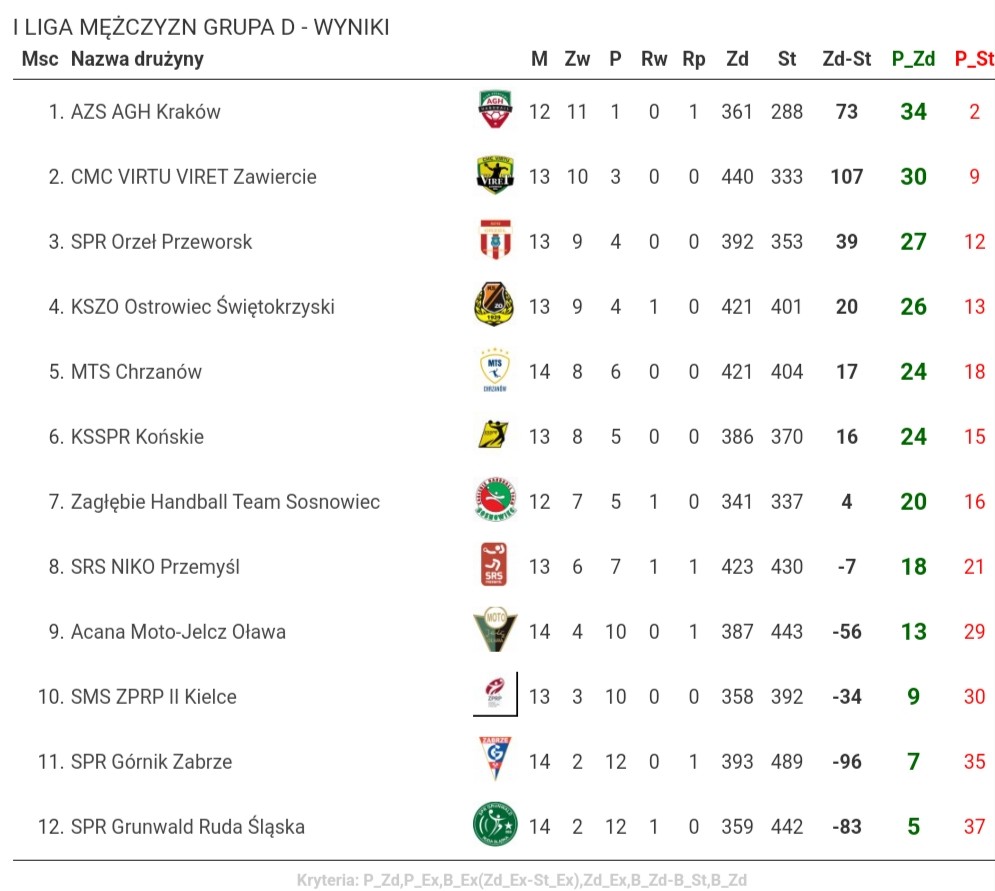Click the Acana Moto-Jelcz Oława logo
995x891 pixels.
pyautogui.click(x=495, y=631)
